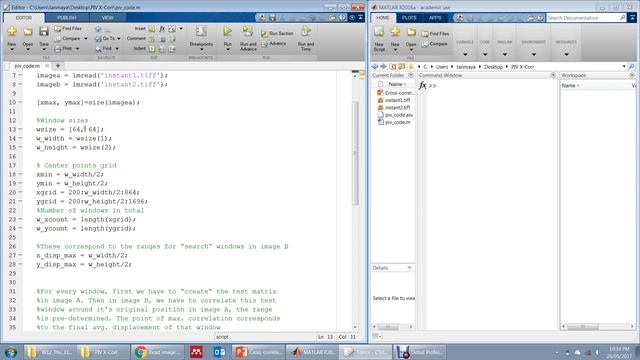Click Advance in the Editor toolbar

pos(274,44)
